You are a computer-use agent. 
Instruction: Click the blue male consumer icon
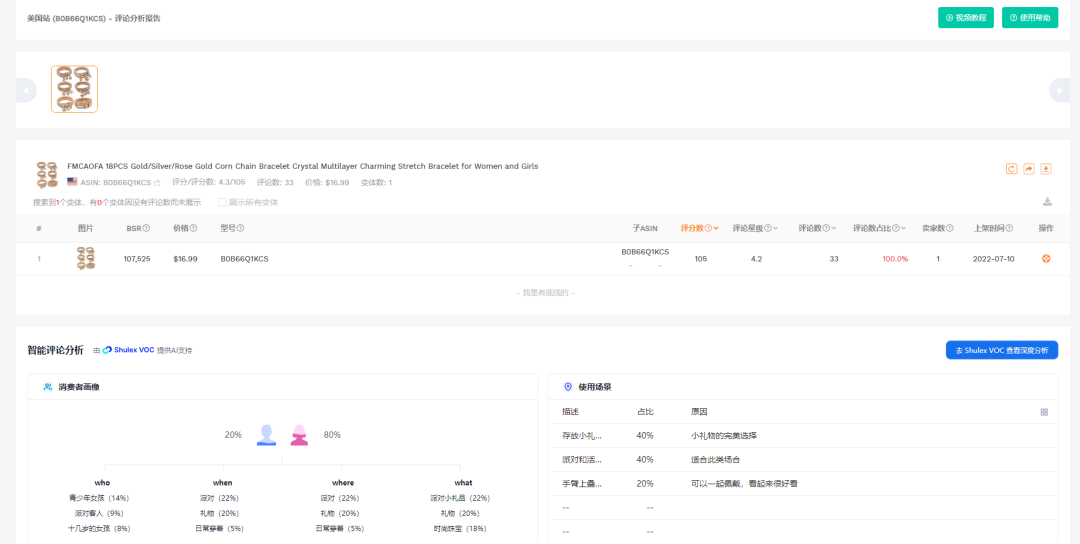pos(267,435)
